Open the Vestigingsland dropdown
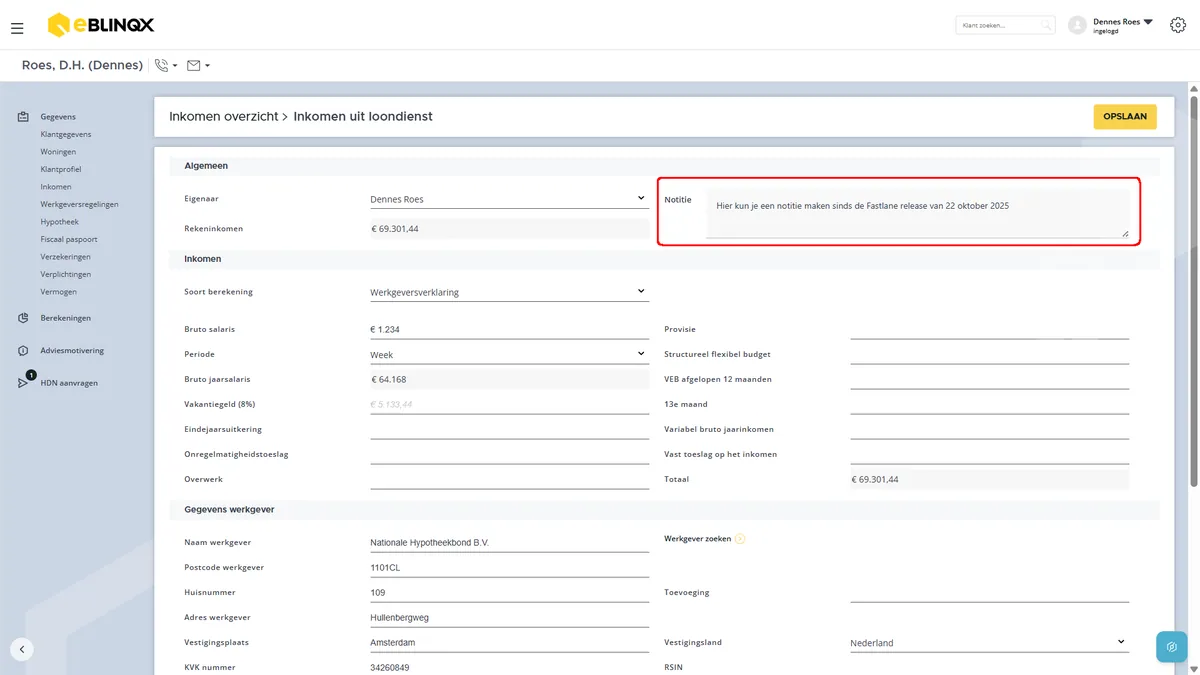The height and width of the screenshot is (675, 1200). click(989, 643)
